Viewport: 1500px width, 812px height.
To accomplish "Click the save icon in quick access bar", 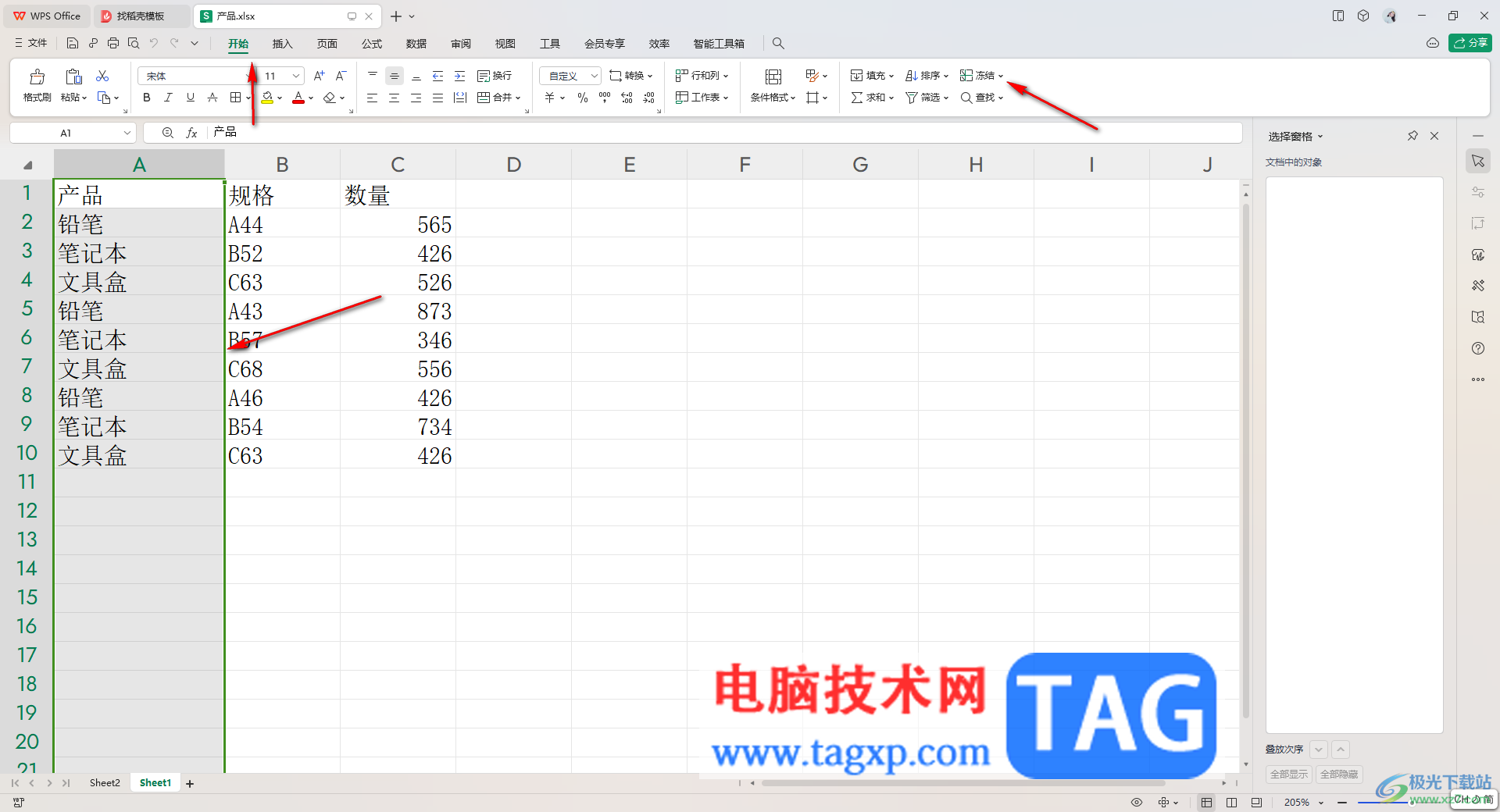I will coord(73,43).
